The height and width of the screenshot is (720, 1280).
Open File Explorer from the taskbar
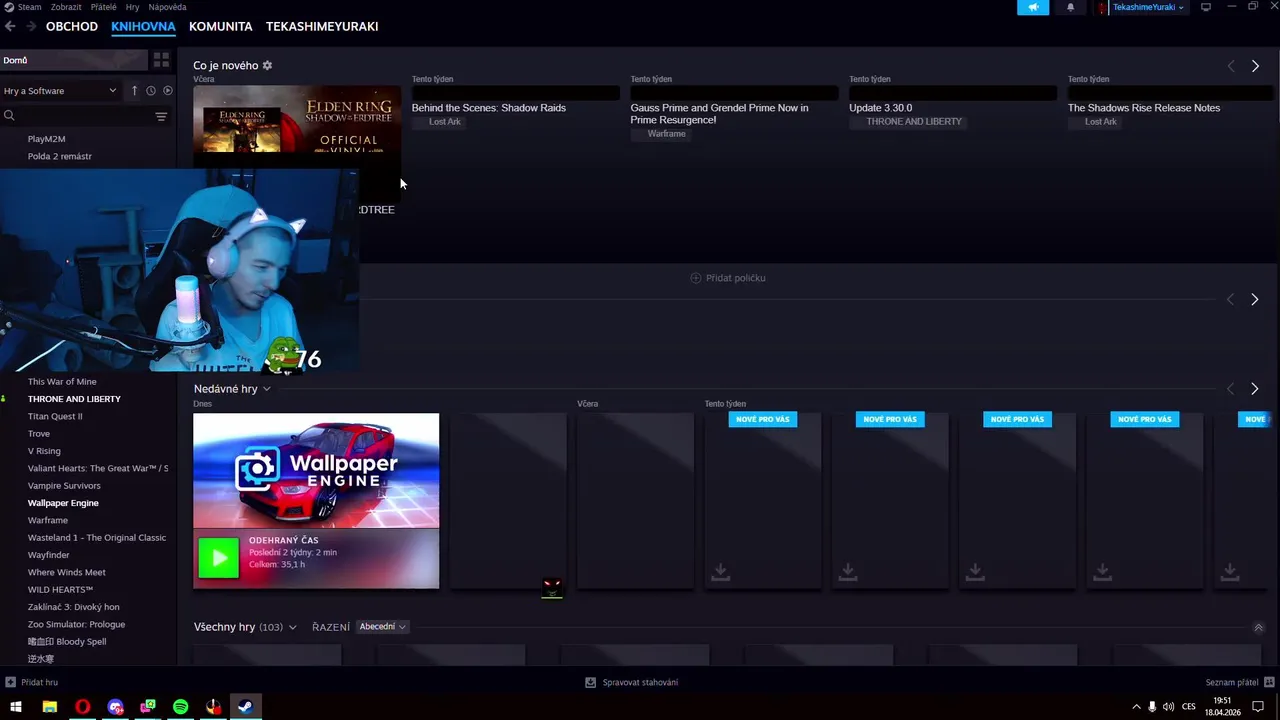pos(50,707)
